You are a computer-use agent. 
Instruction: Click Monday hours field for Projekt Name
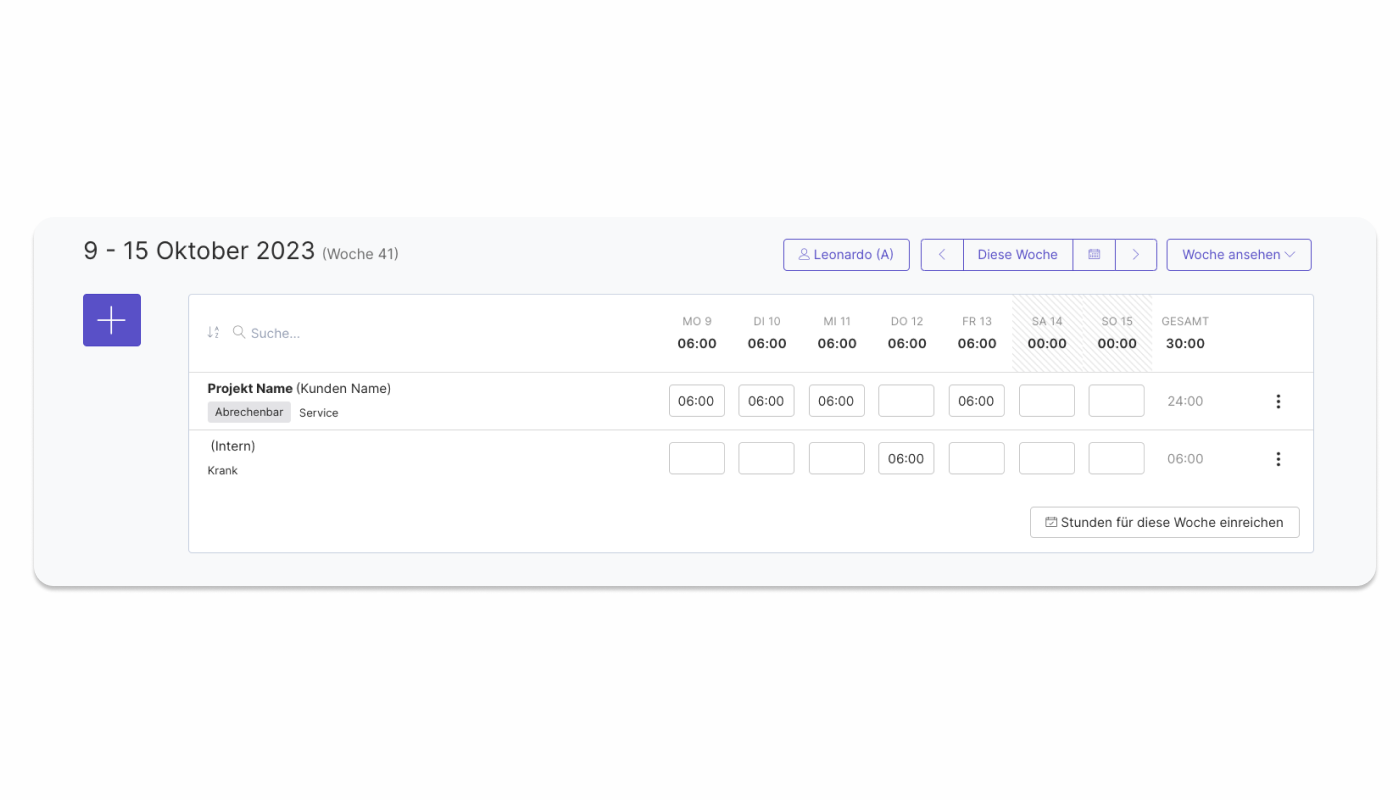click(x=696, y=401)
